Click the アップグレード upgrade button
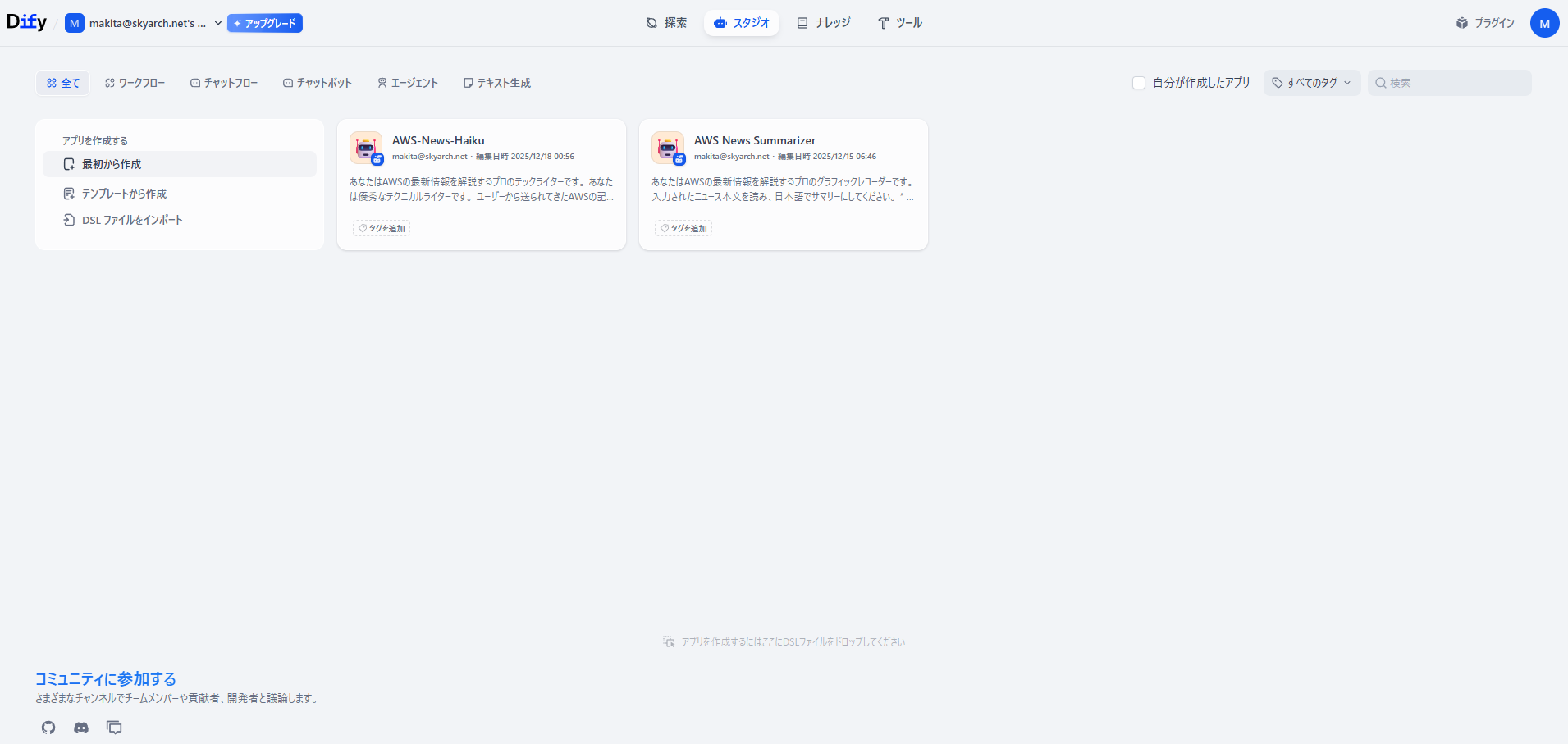 click(x=265, y=23)
